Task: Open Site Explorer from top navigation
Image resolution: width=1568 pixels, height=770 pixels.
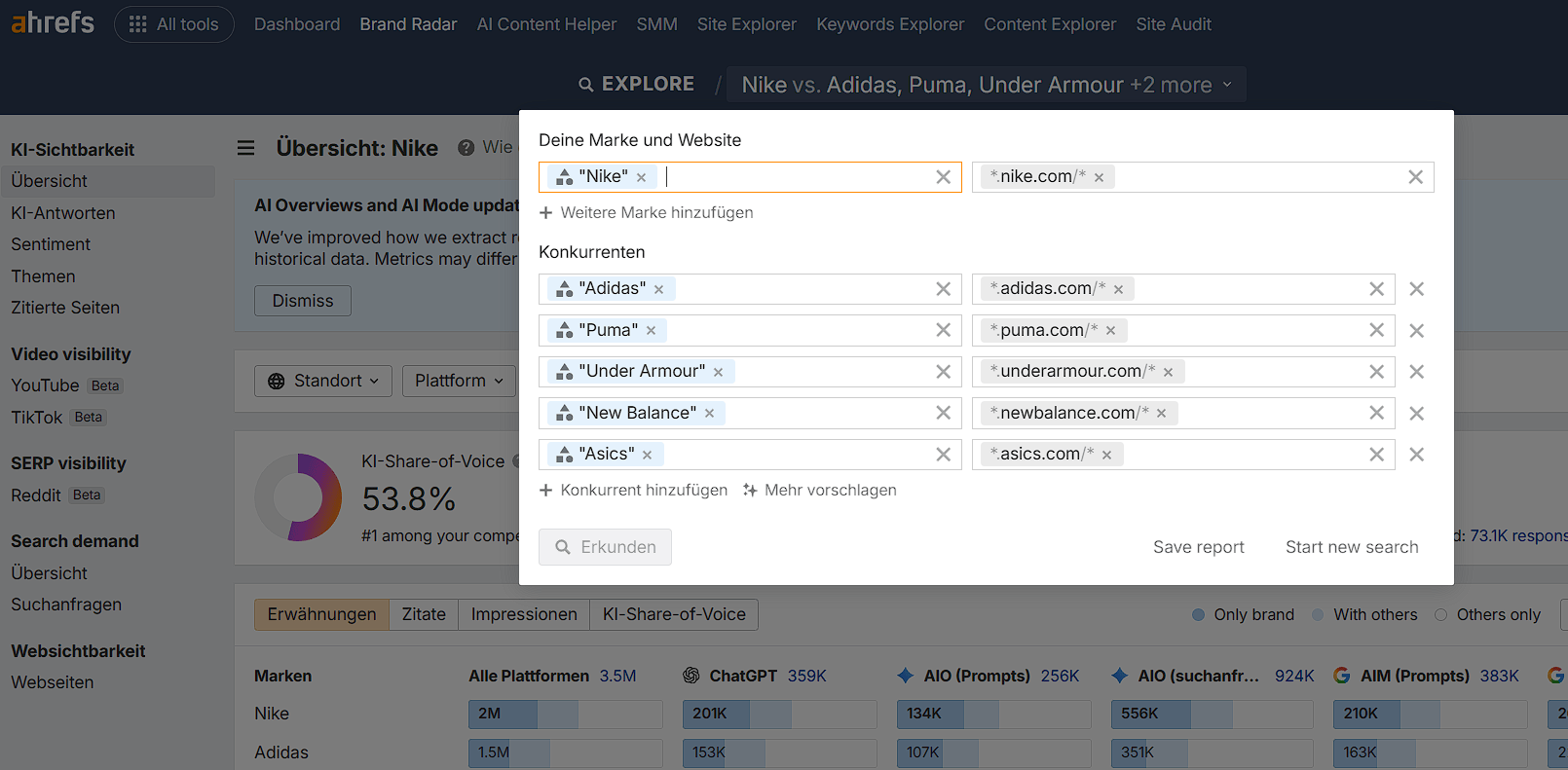Action: (x=747, y=24)
